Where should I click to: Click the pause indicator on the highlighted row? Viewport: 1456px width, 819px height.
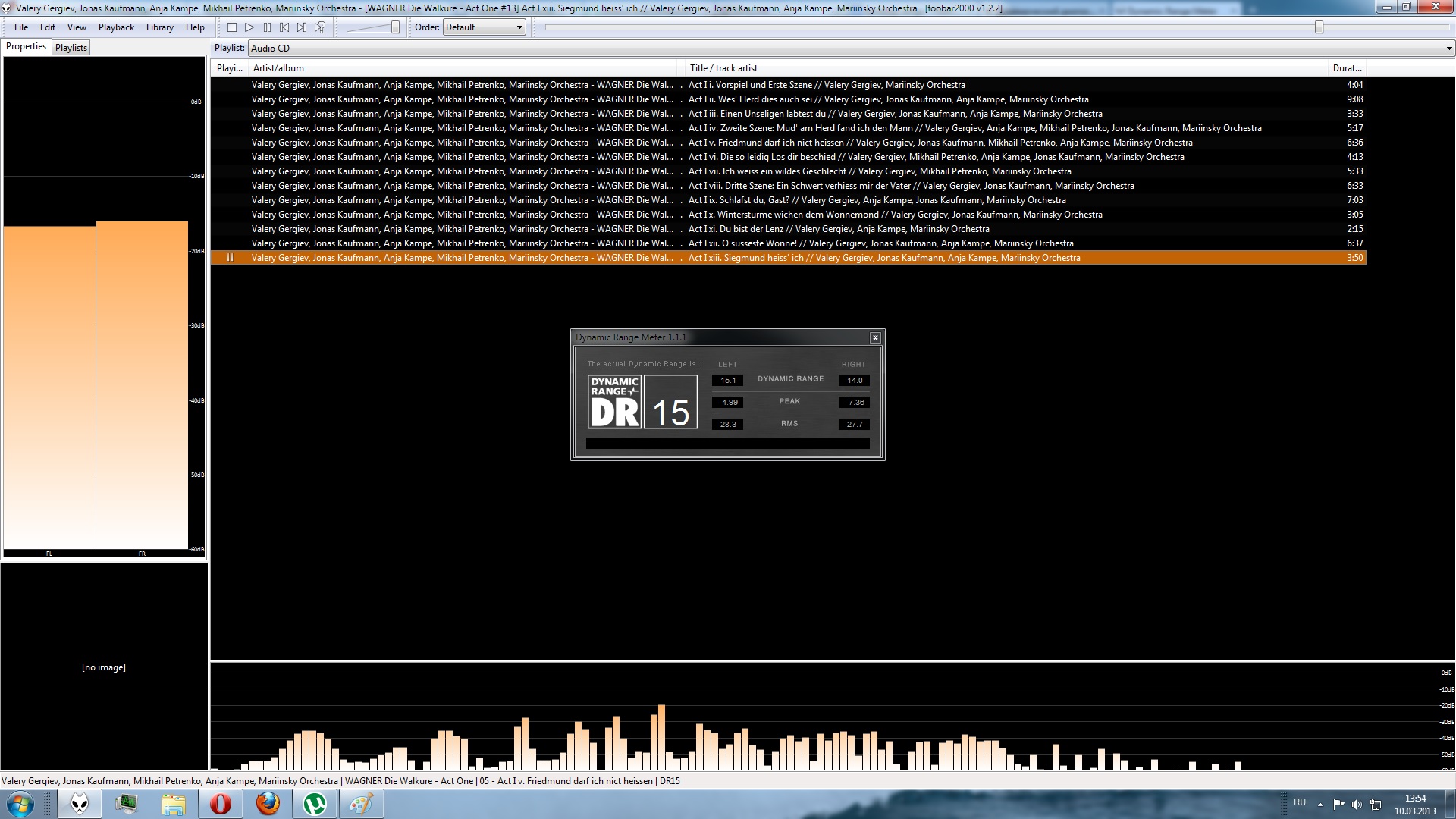coord(230,258)
